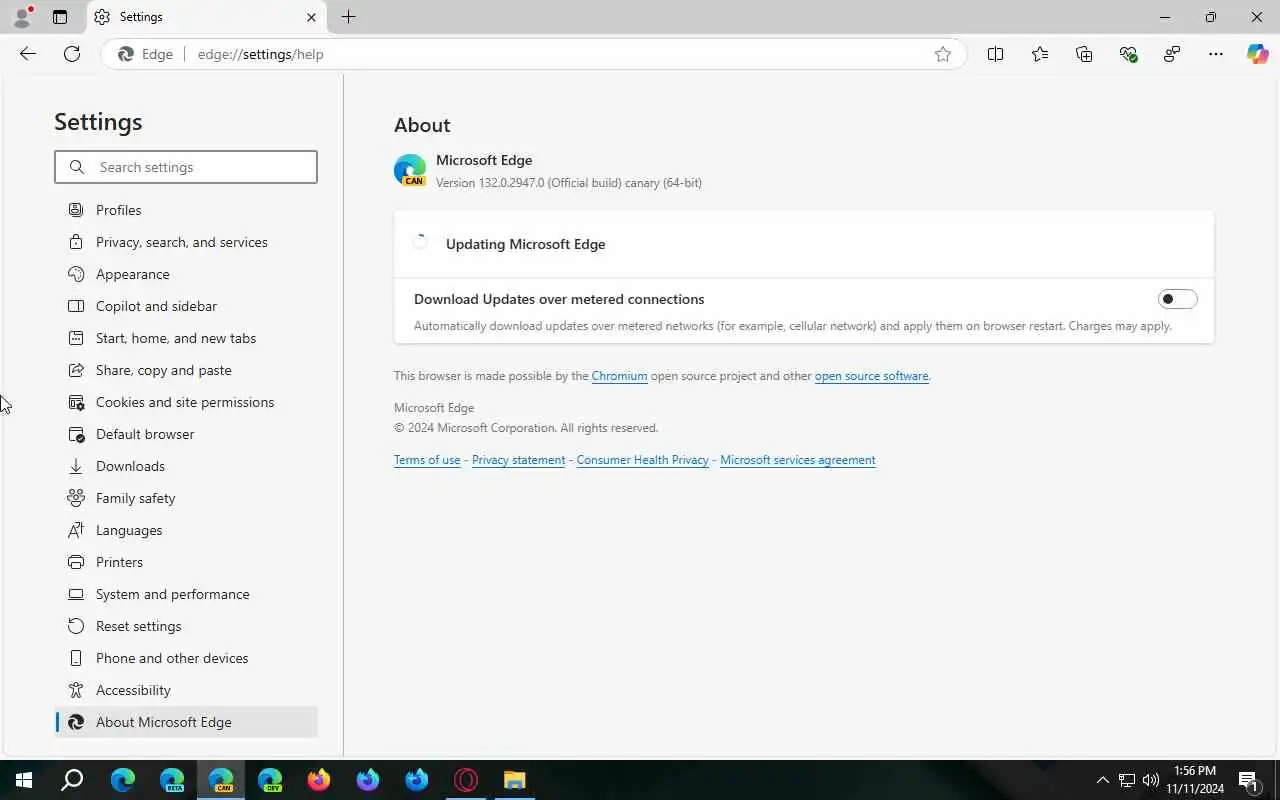Click the address bar showing edge://settings/help
This screenshot has height=800, width=1280.
(533, 54)
